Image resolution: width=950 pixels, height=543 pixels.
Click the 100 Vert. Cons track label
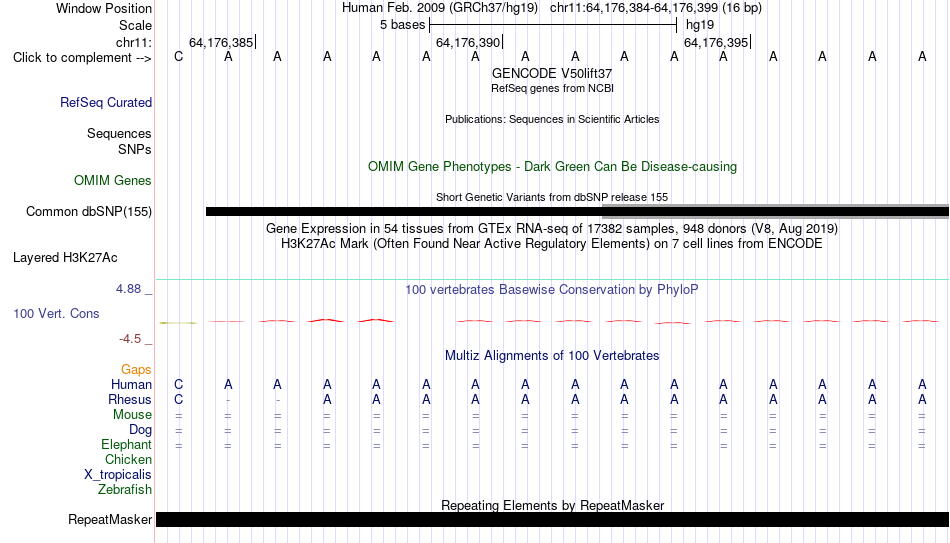point(56,313)
